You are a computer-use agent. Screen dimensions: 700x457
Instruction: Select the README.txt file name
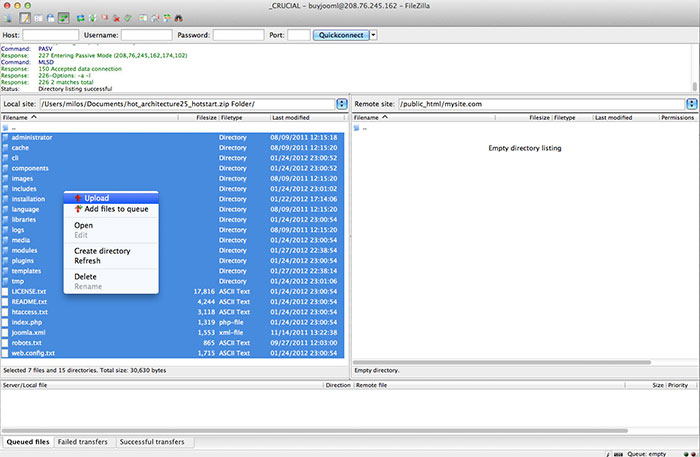pos(29,302)
